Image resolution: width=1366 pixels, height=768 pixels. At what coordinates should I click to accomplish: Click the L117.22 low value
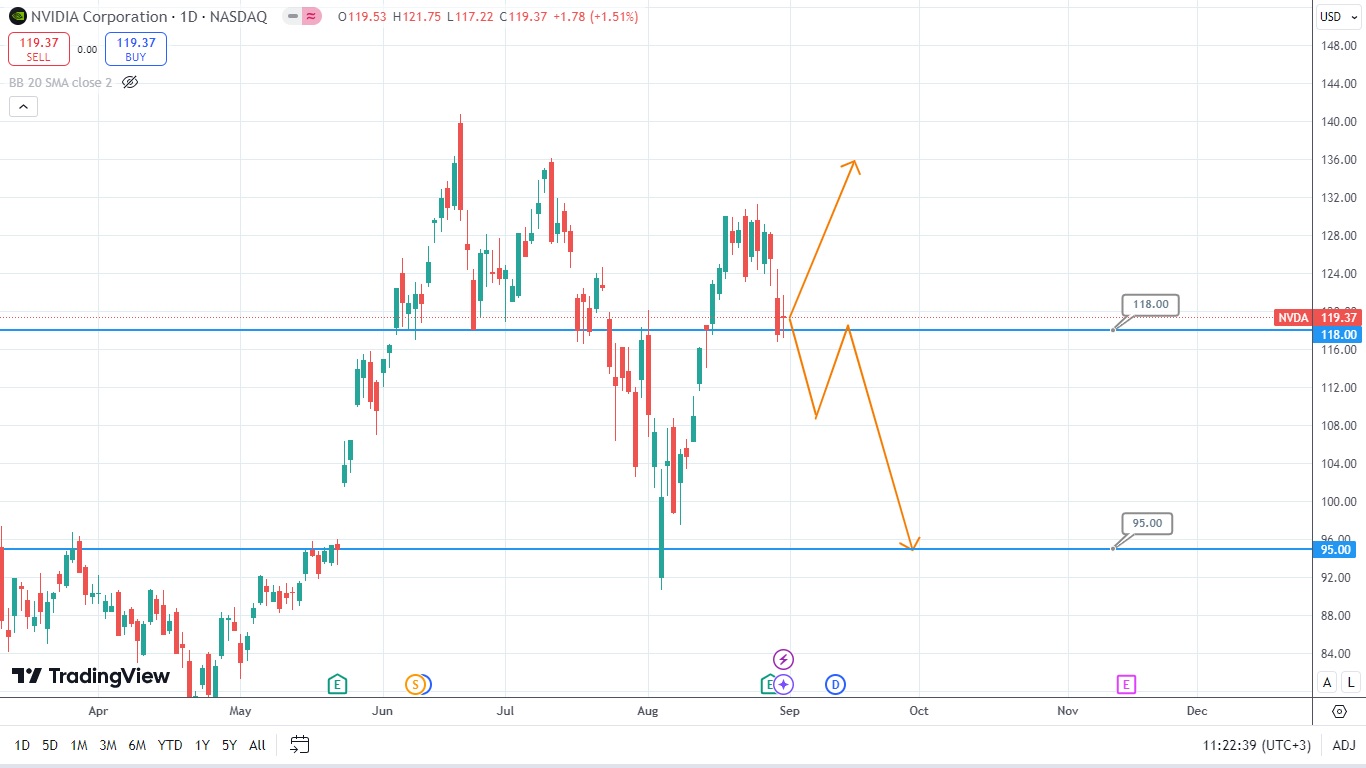[x=469, y=17]
